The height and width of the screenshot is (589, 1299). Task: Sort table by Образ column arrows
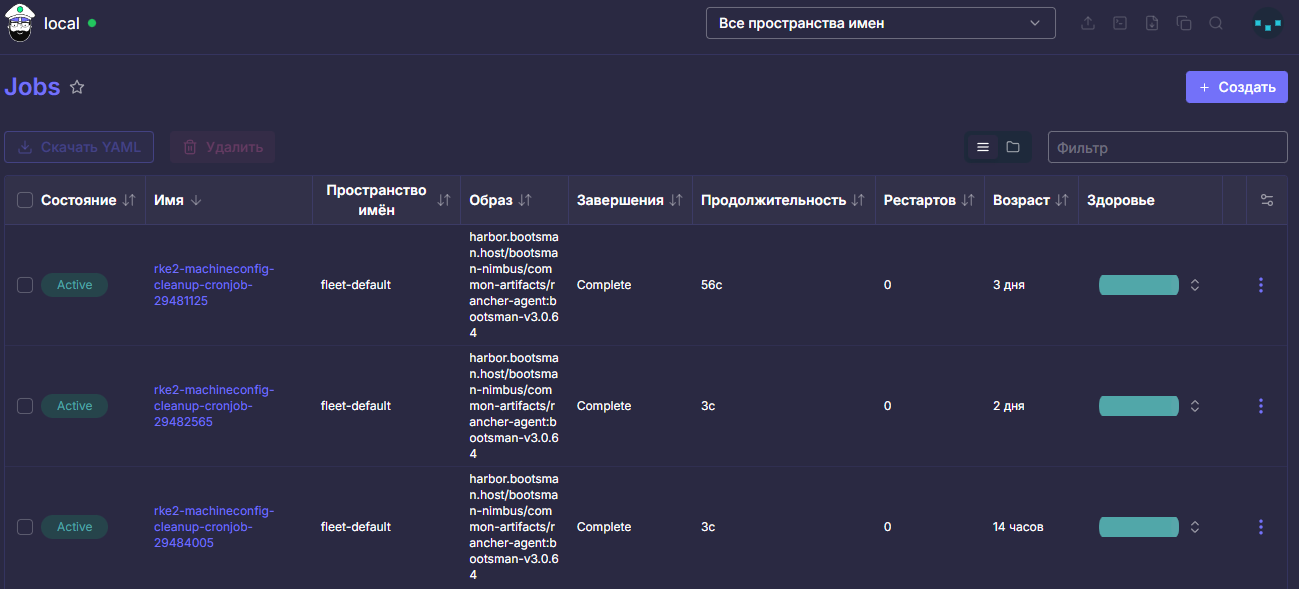point(525,200)
